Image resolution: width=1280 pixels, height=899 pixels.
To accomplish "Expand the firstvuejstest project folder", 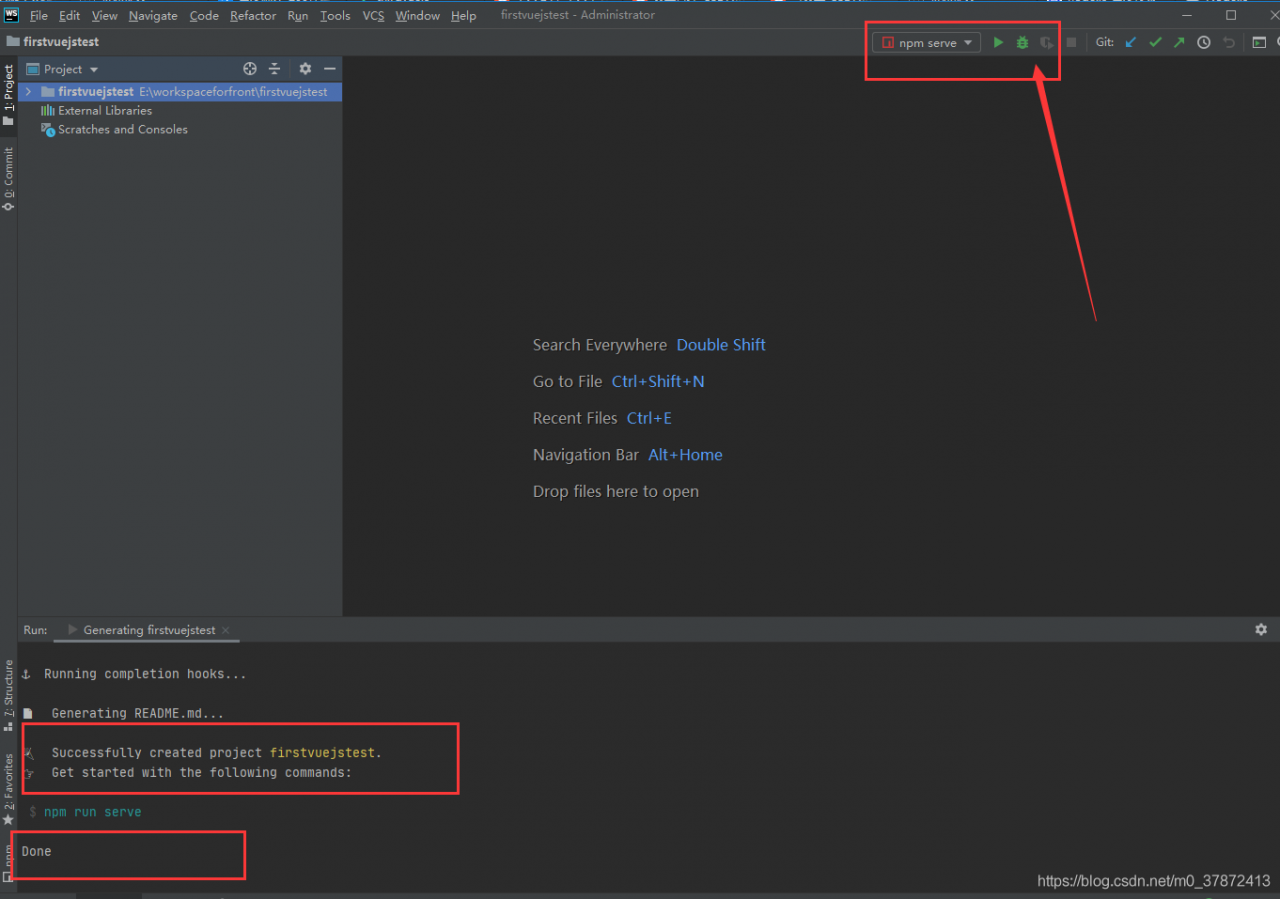I will point(28,92).
